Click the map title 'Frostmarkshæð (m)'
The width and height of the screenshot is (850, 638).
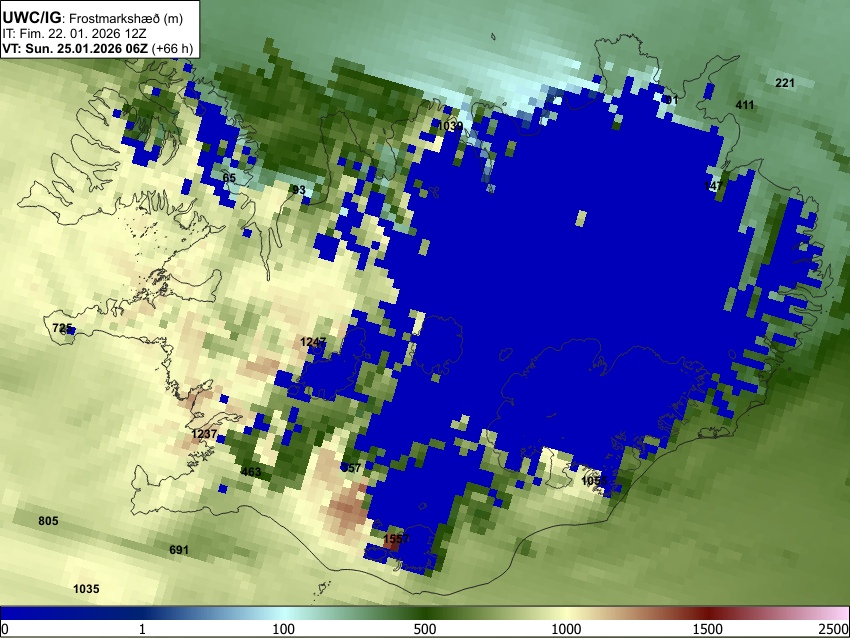click(126, 18)
